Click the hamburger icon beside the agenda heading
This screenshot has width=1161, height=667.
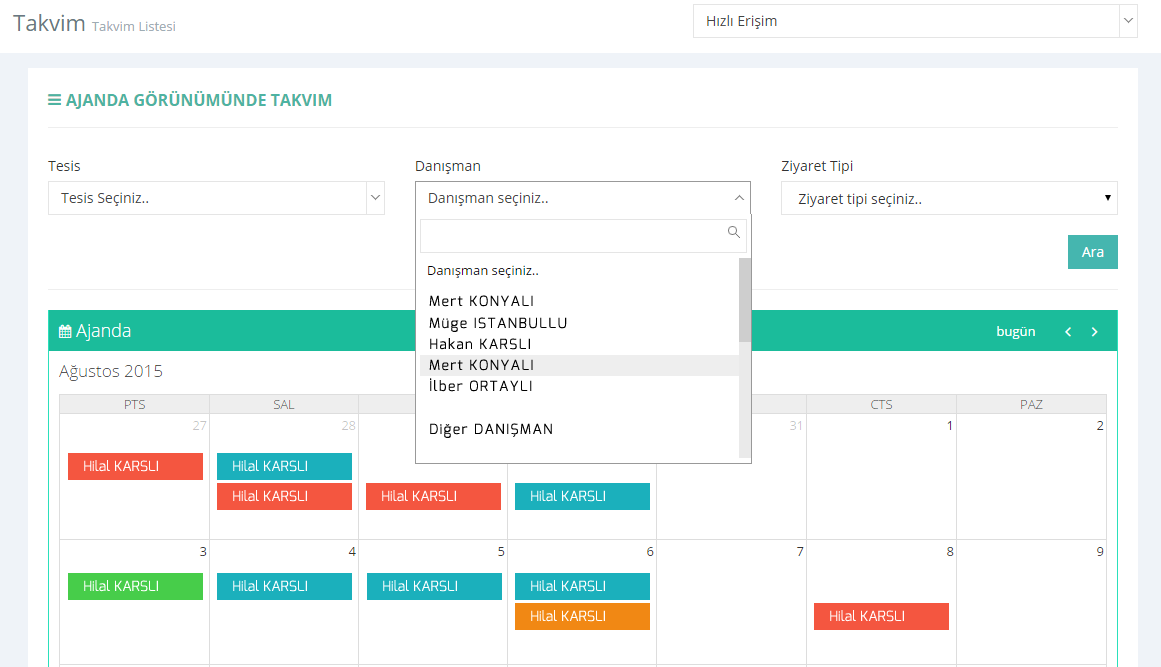point(54,100)
